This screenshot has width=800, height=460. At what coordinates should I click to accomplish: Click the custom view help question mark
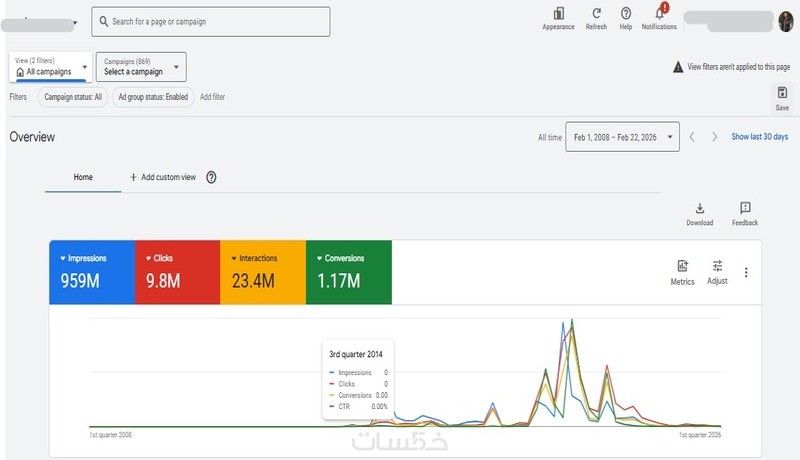(x=211, y=177)
